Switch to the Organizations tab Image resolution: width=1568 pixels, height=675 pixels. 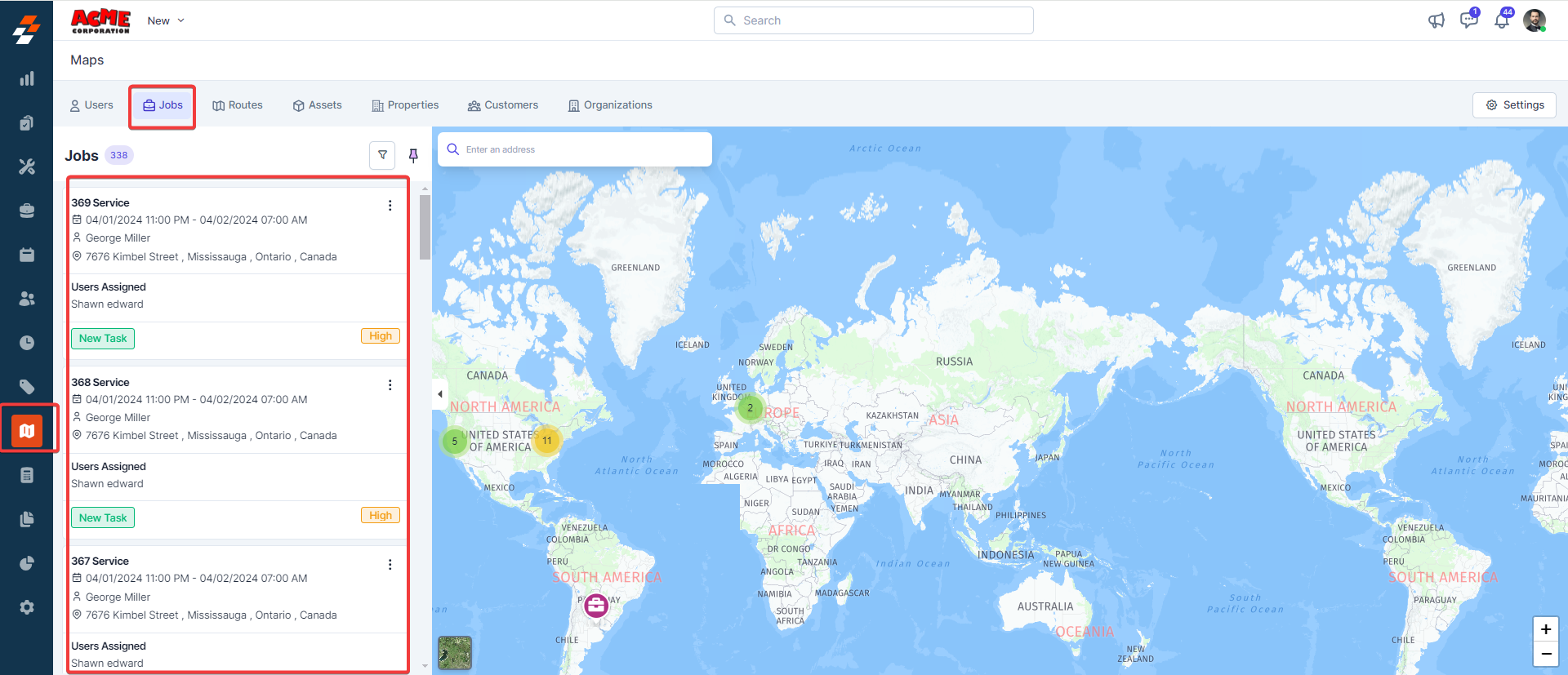pyautogui.click(x=611, y=105)
